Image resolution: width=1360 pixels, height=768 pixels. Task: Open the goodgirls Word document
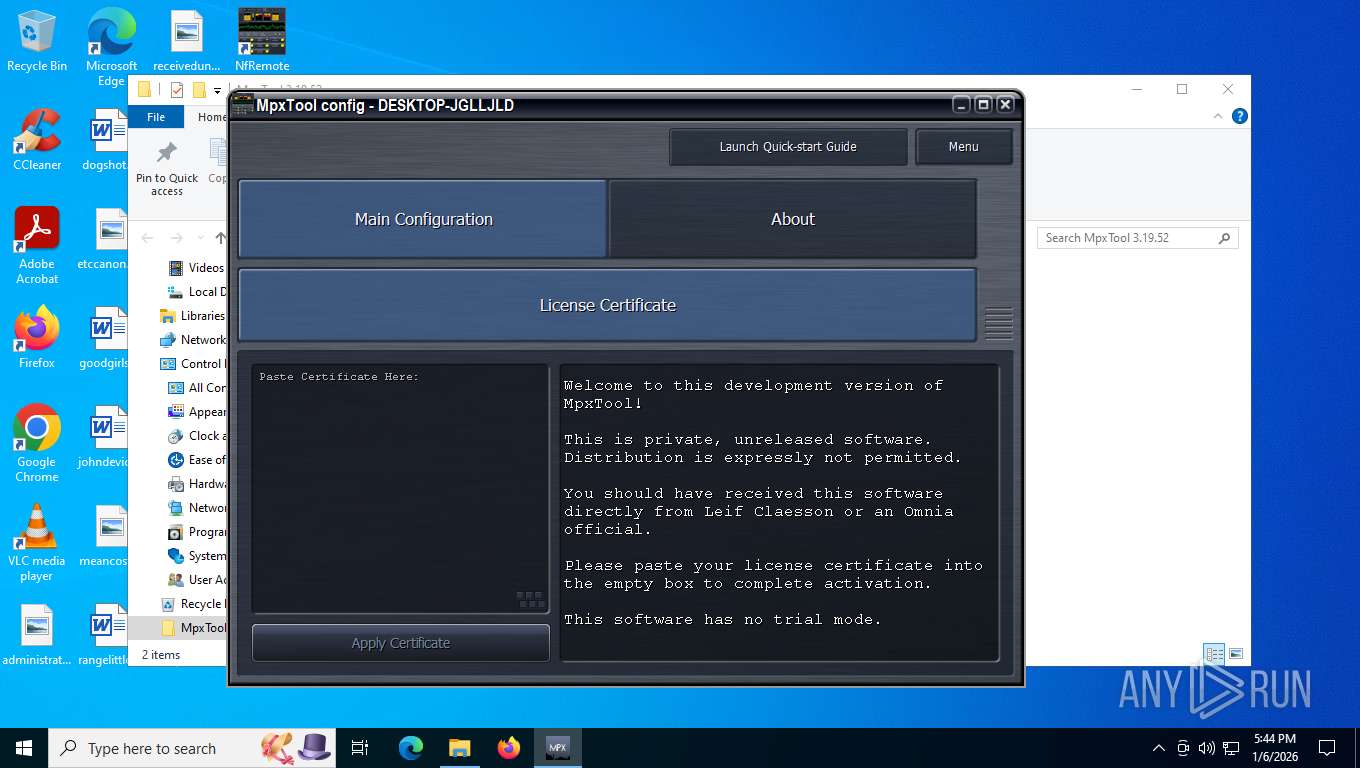point(104,338)
